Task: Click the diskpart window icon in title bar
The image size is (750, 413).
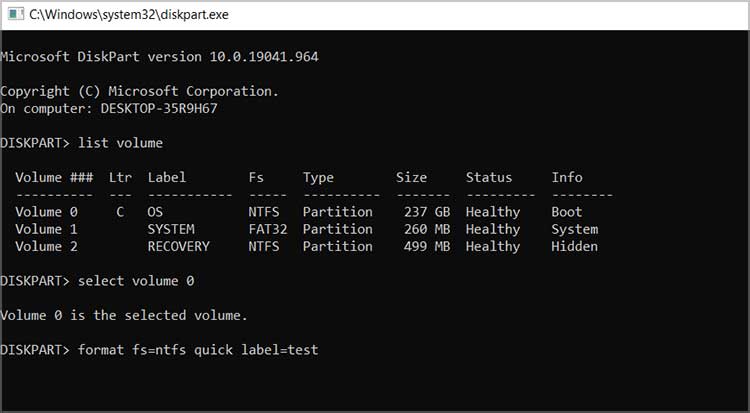Action: 16,14
